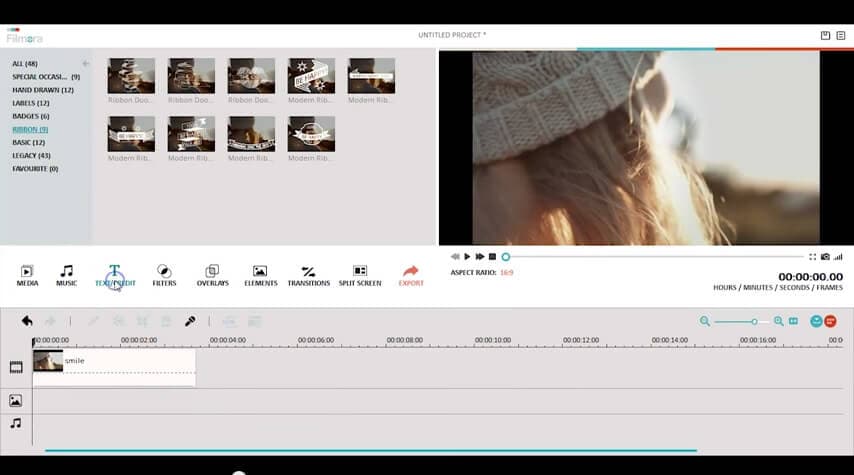Take a snapshot with the camera icon
Viewport: 854px width, 475px height.
(x=825, y=257)
